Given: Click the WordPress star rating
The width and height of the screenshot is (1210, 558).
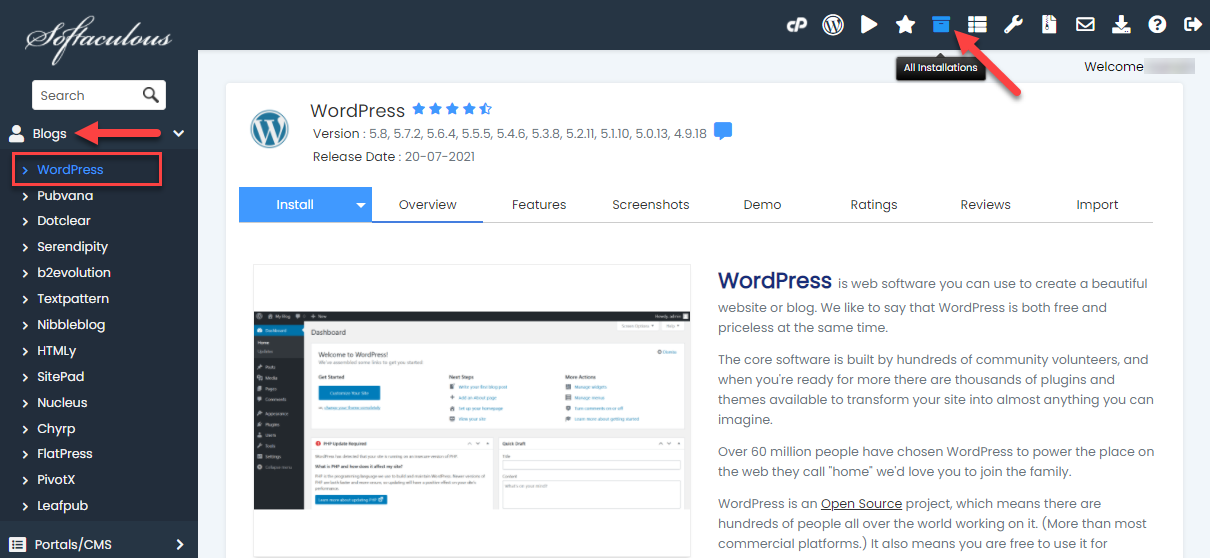Looking at the screenshot, I should [452, 109].
